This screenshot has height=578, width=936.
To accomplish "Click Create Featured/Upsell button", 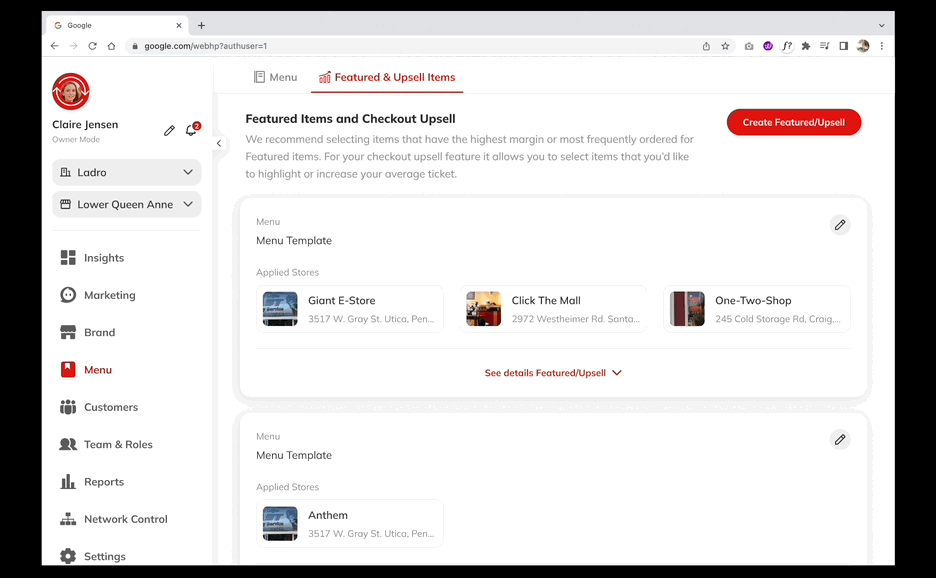I will (793, 122).
